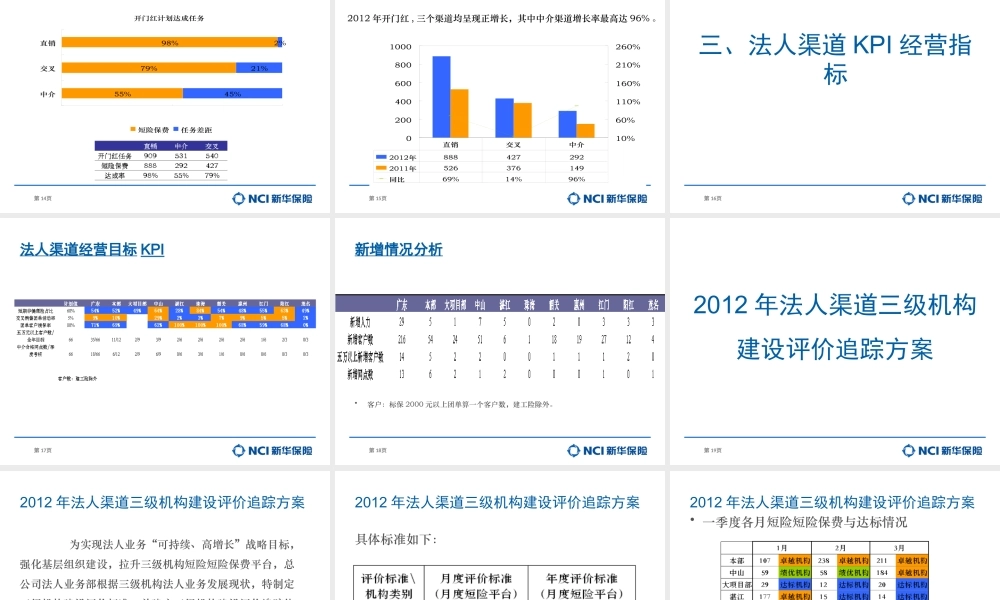Screen dimensions: 1000x600
Task: Click the NCI 新华保险 logo on the 新增情况分析 slide
Action: pyautogui.click(x=607, y=450)
